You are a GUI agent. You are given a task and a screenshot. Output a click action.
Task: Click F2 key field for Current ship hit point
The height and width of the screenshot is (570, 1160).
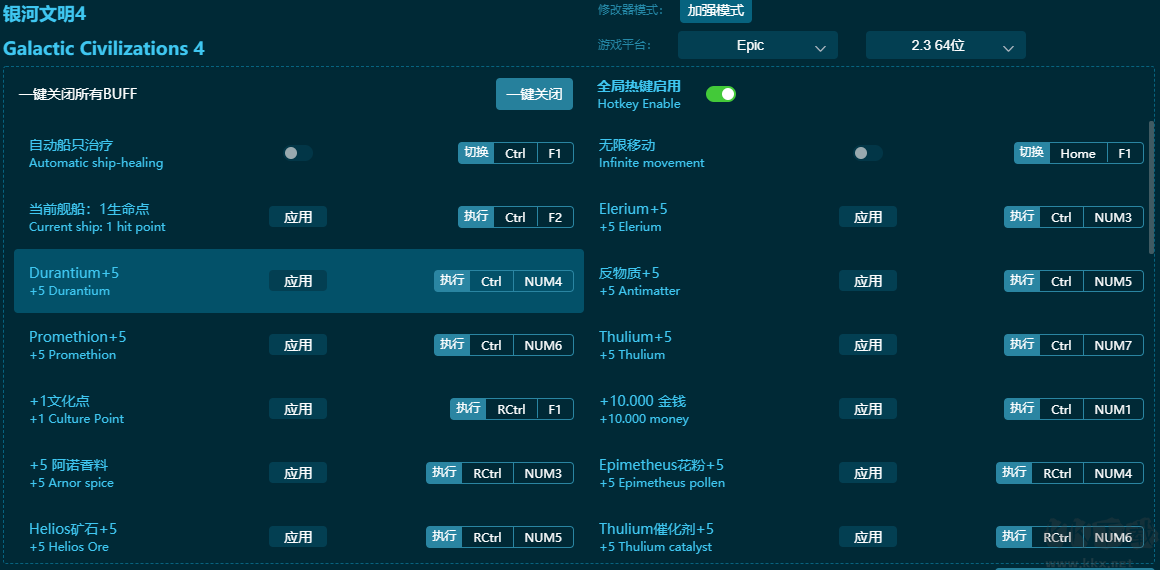555,217
